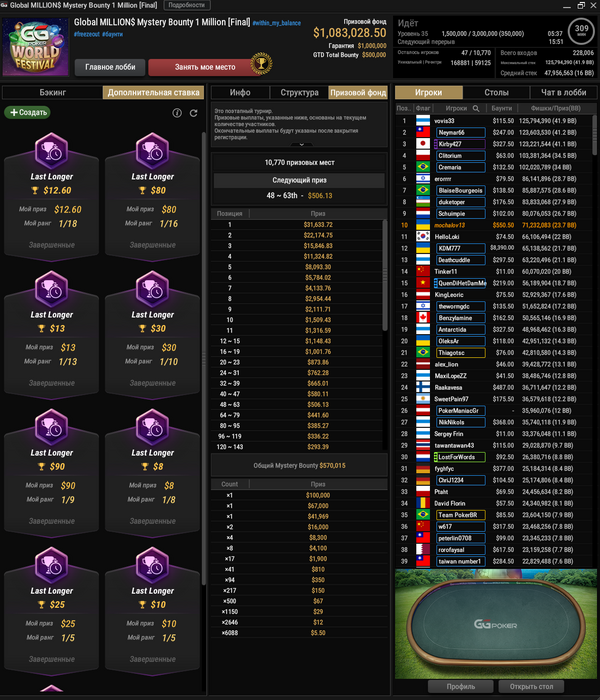Expand the tournament description chevron
Image resolution: width=600 pixels, height=700 pixels.
301,144
